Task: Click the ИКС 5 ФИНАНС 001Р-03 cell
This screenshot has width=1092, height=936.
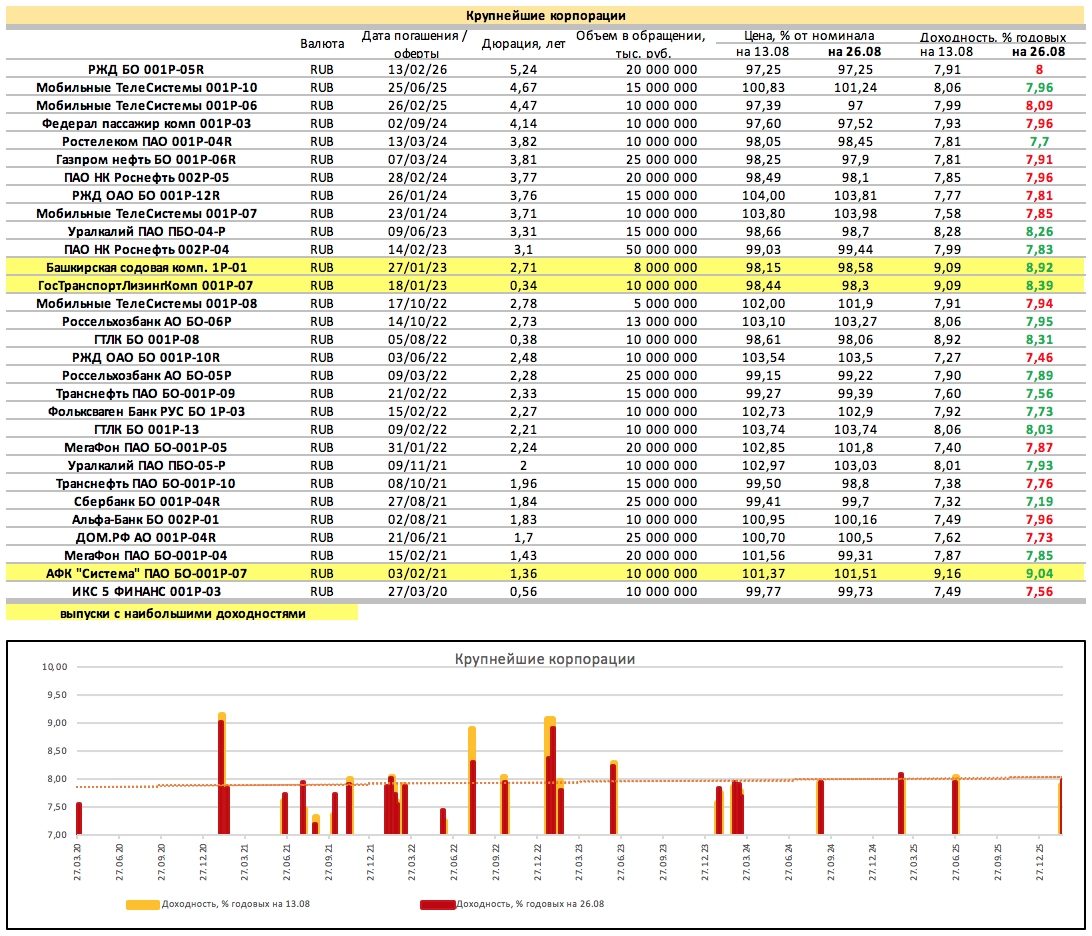Action: tap(146, 591)
